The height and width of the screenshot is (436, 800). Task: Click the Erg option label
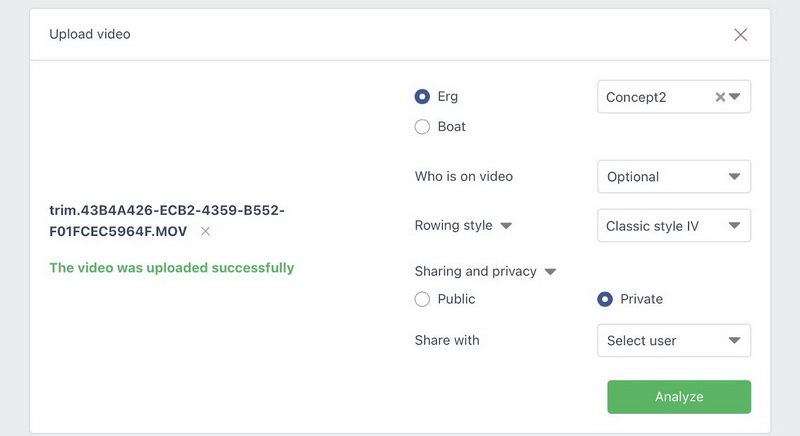(448, 97)
